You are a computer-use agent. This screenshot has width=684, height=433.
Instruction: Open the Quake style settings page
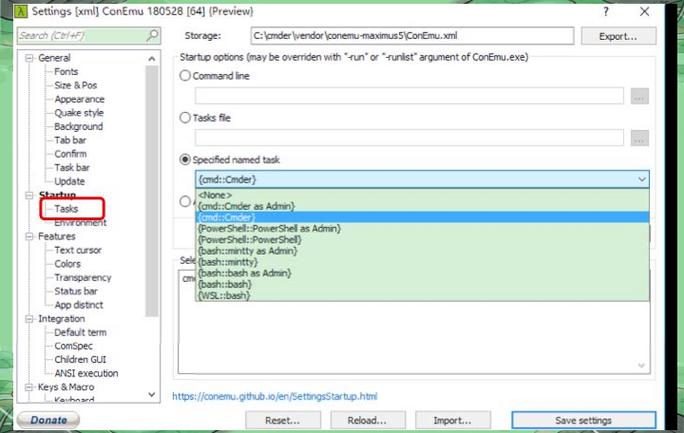(79, 113)
